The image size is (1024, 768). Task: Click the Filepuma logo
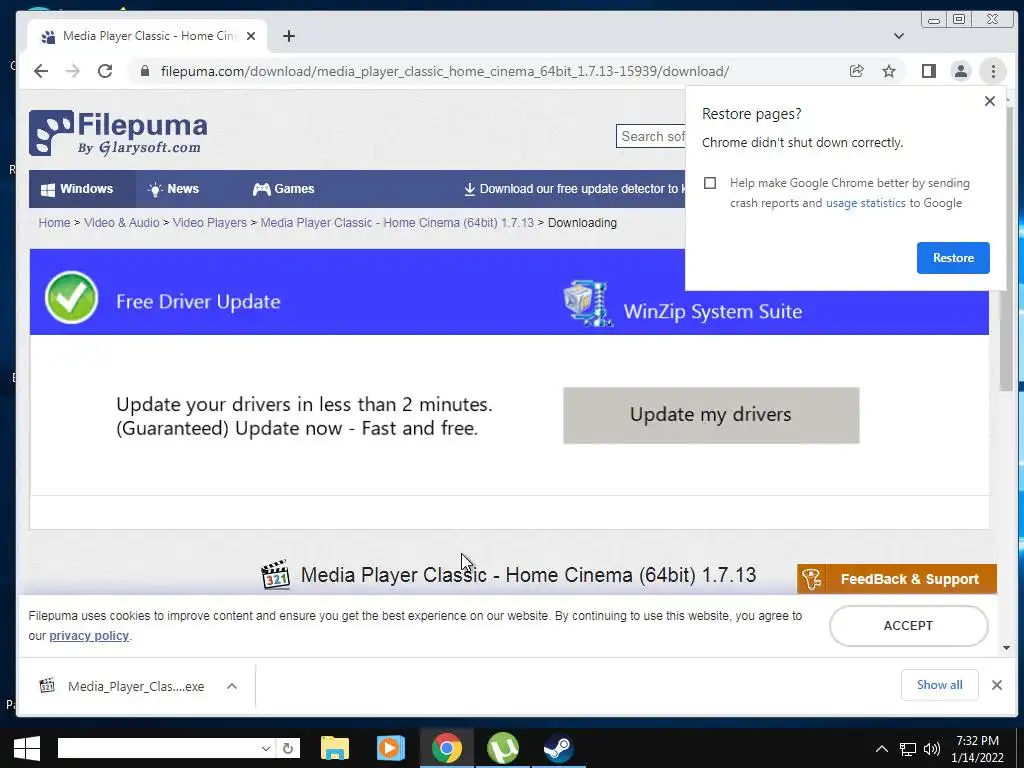[118, 133]
